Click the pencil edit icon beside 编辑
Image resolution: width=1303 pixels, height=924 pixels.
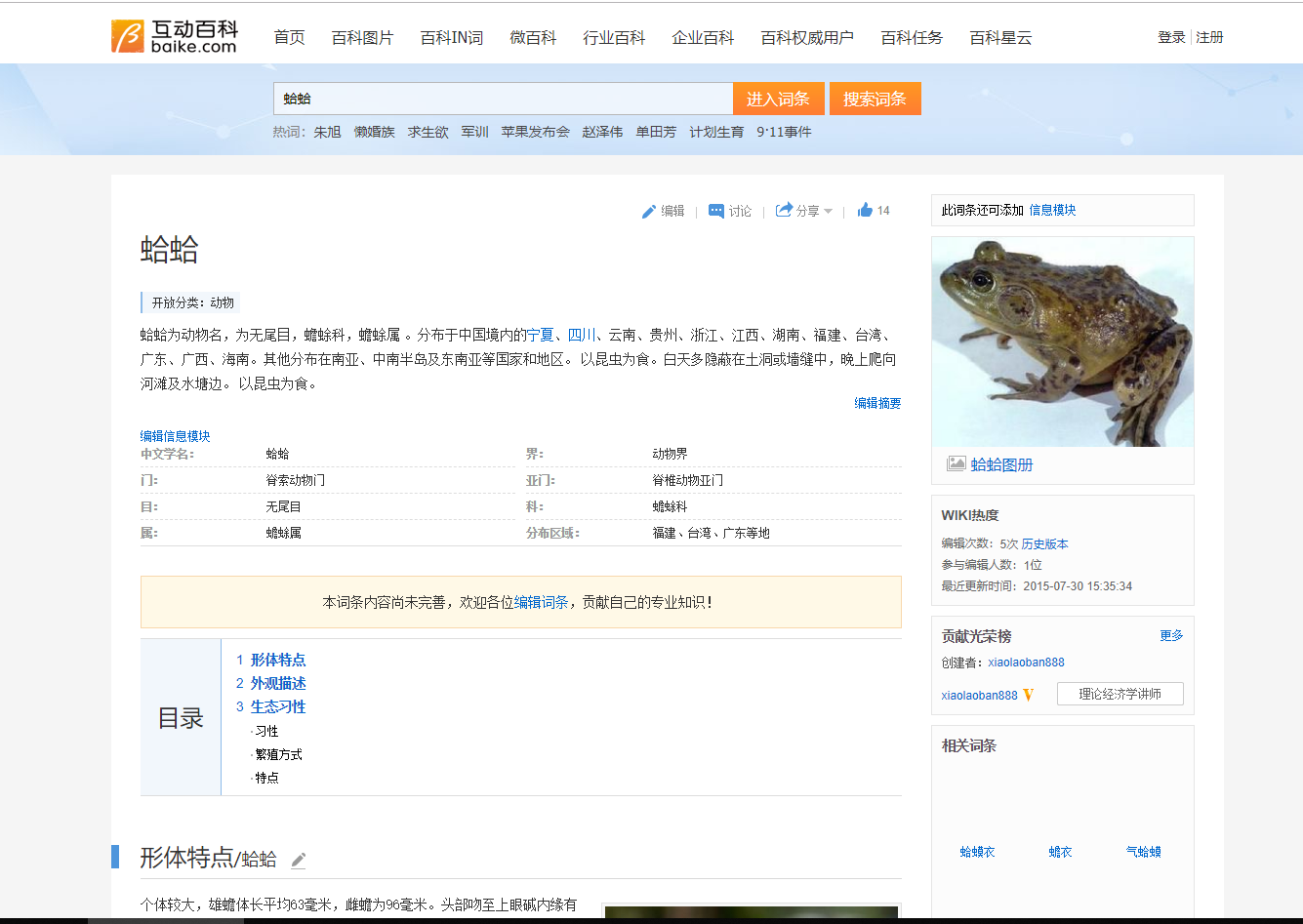(x=649, y=211)
